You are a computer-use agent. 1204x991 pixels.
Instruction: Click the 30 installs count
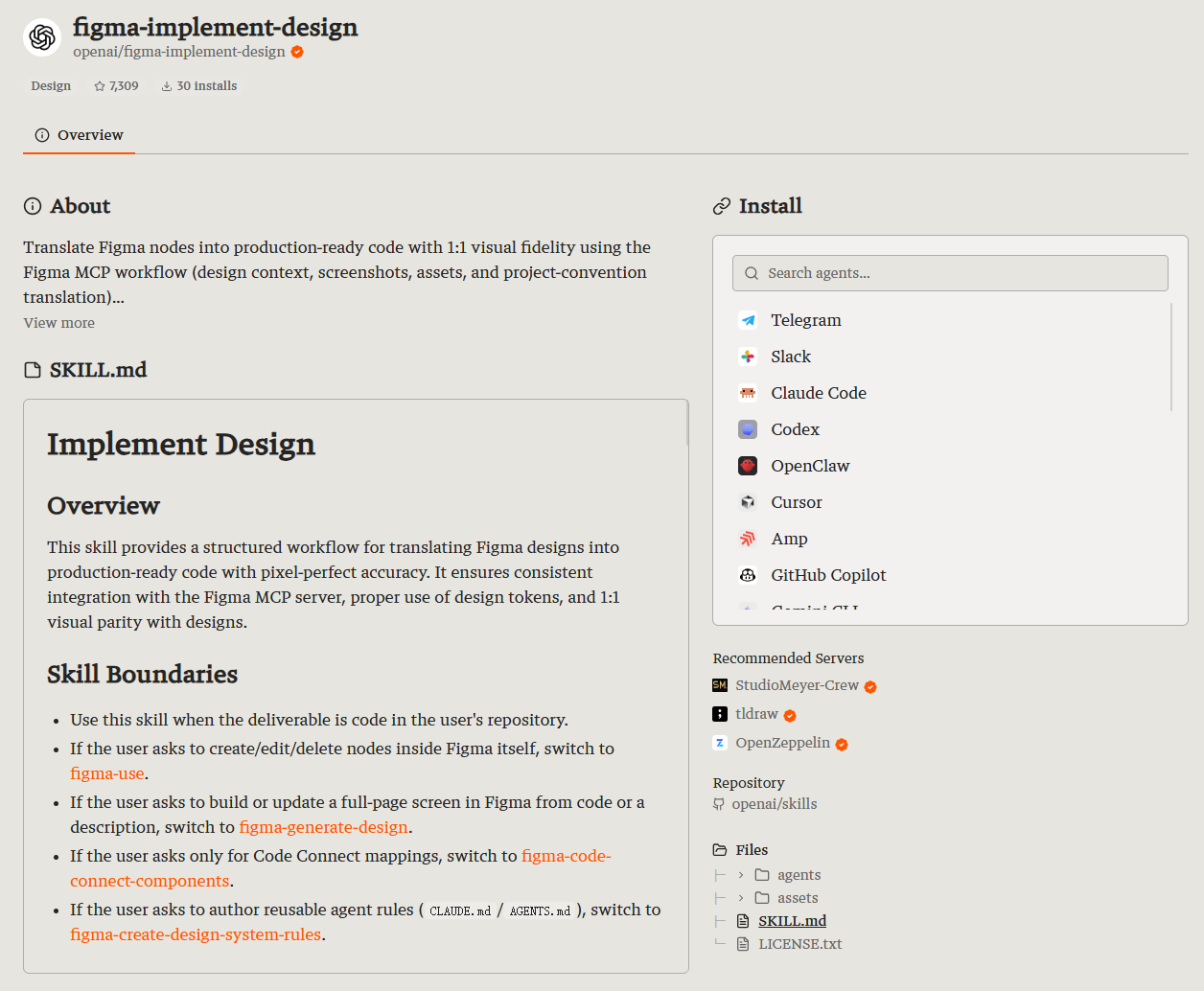[206, 86]
